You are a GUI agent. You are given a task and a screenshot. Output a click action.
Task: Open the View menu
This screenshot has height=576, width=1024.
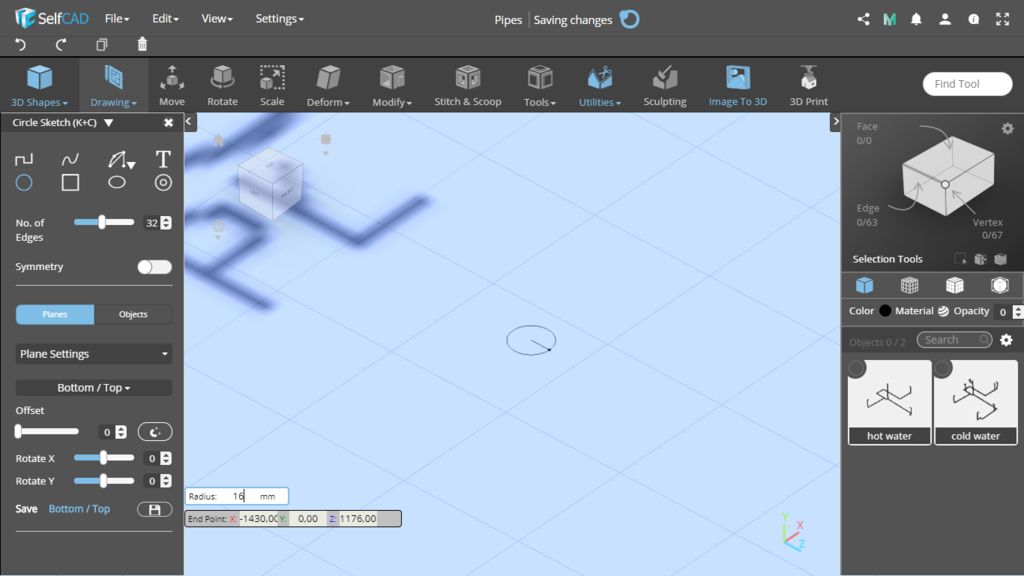pyautogui.click(x=217, y=19)
